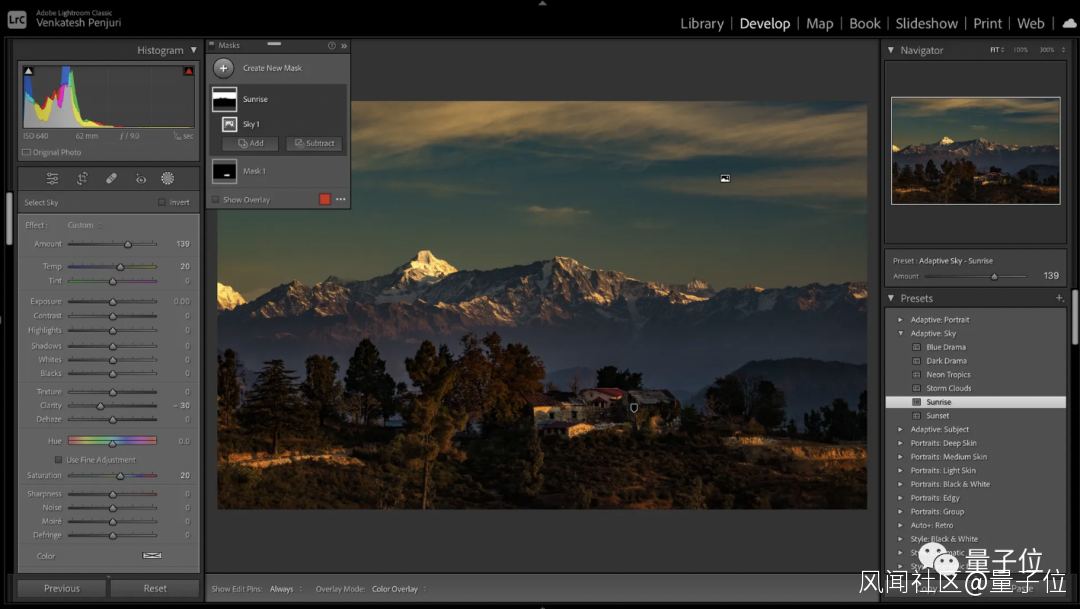Viewport: 1080px width, 609px height.
Task: Click the red overlay color swatch
Action: (x=324, y=199)
